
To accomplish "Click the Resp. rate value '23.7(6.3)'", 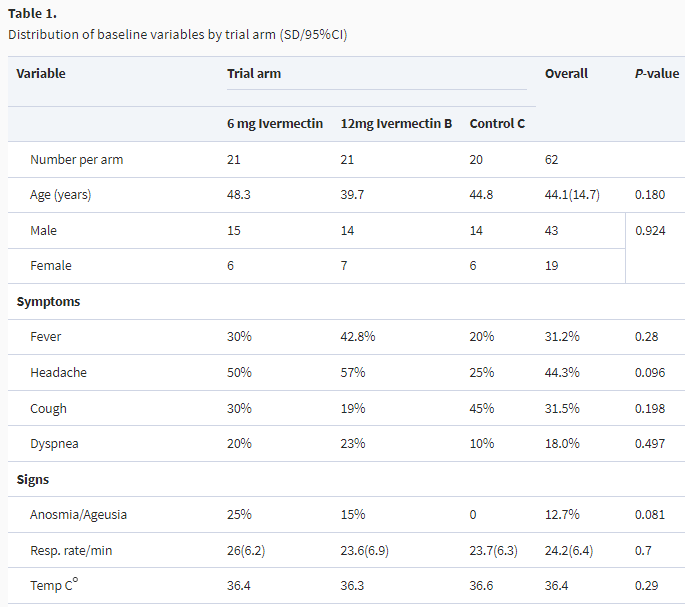I will 493,551.
